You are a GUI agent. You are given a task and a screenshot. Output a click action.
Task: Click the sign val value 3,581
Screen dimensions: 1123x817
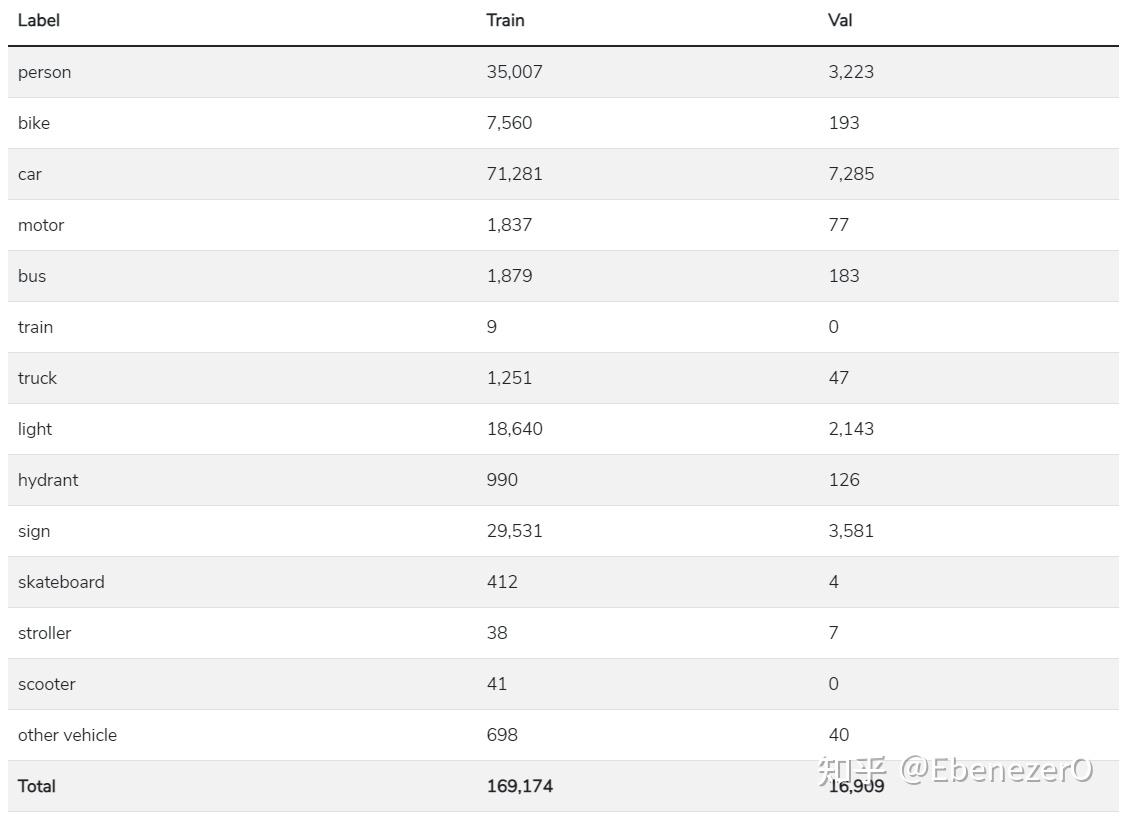pyautogui.click(x=850, y=531)
